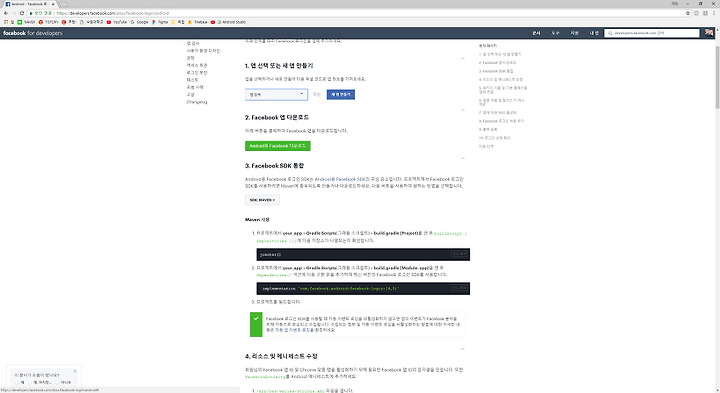Screen dimensions: 720x393
Task: Open the Chrome three-dot menu
Action: [714, 13]
